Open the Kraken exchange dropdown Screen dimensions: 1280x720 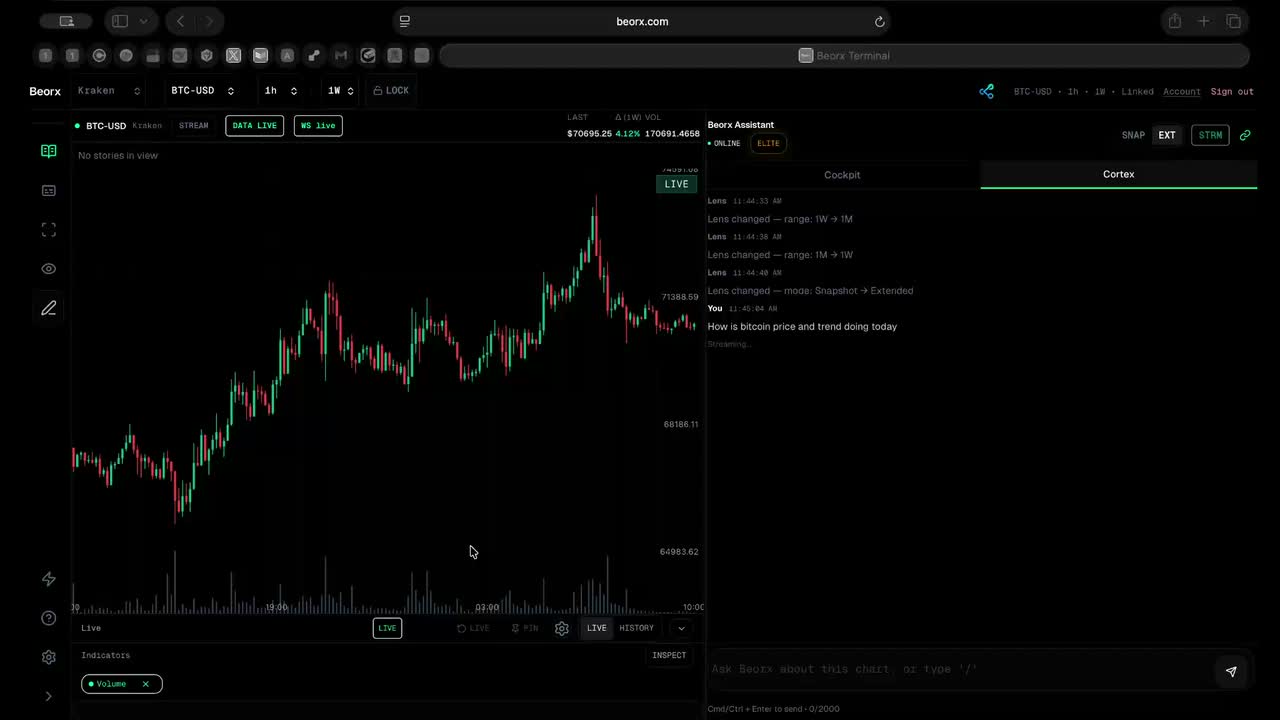click(109, 91)
